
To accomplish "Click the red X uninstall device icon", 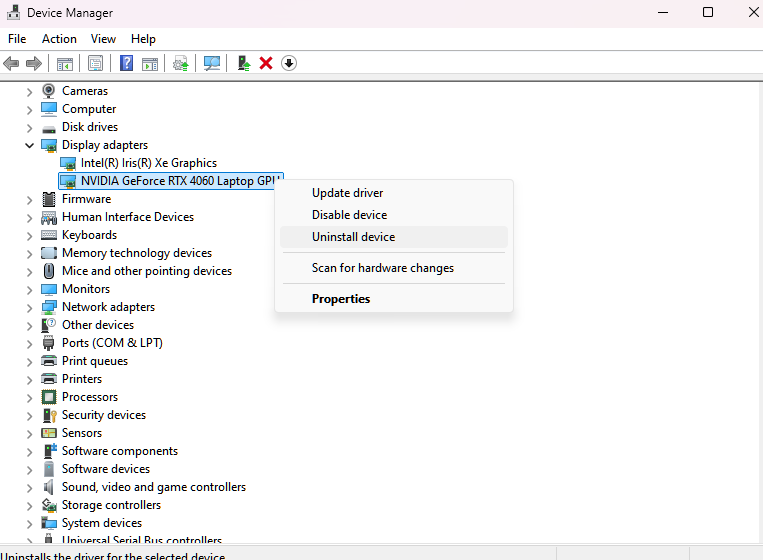I will point(266,63).
